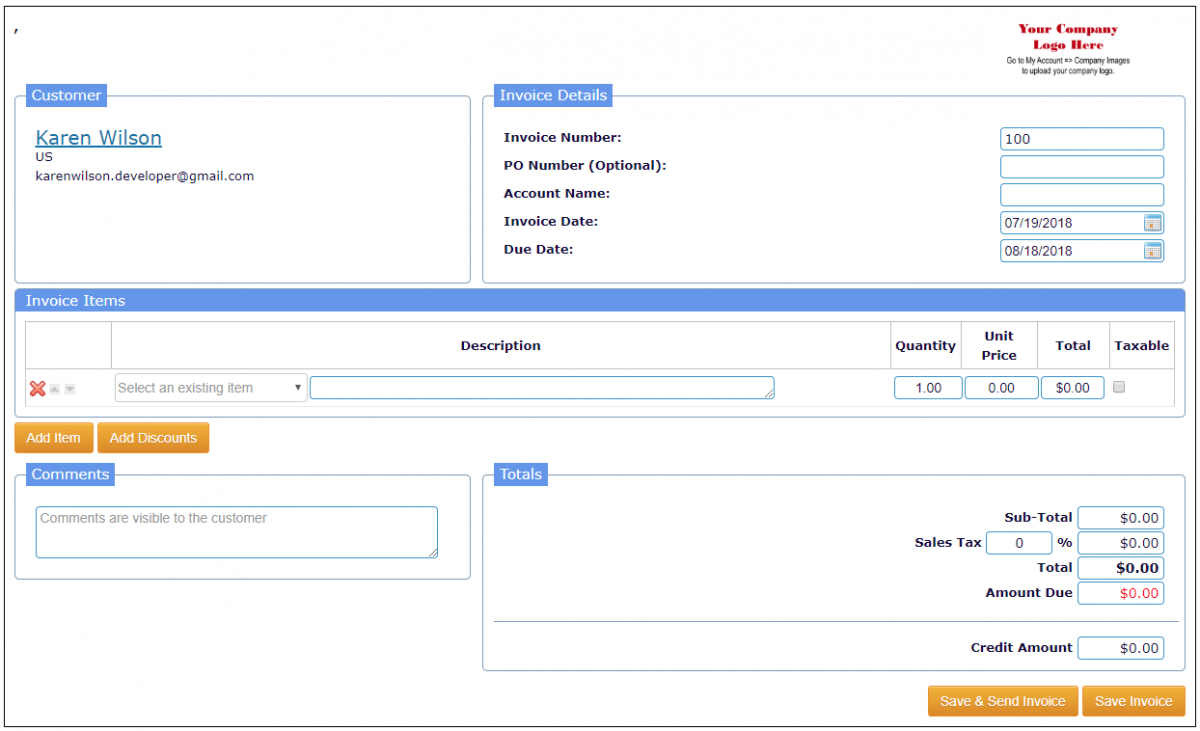The height and width of the screenshot is (731, 1200).
Task: Click the Save Invoice button
Action: coord(1133,701)
